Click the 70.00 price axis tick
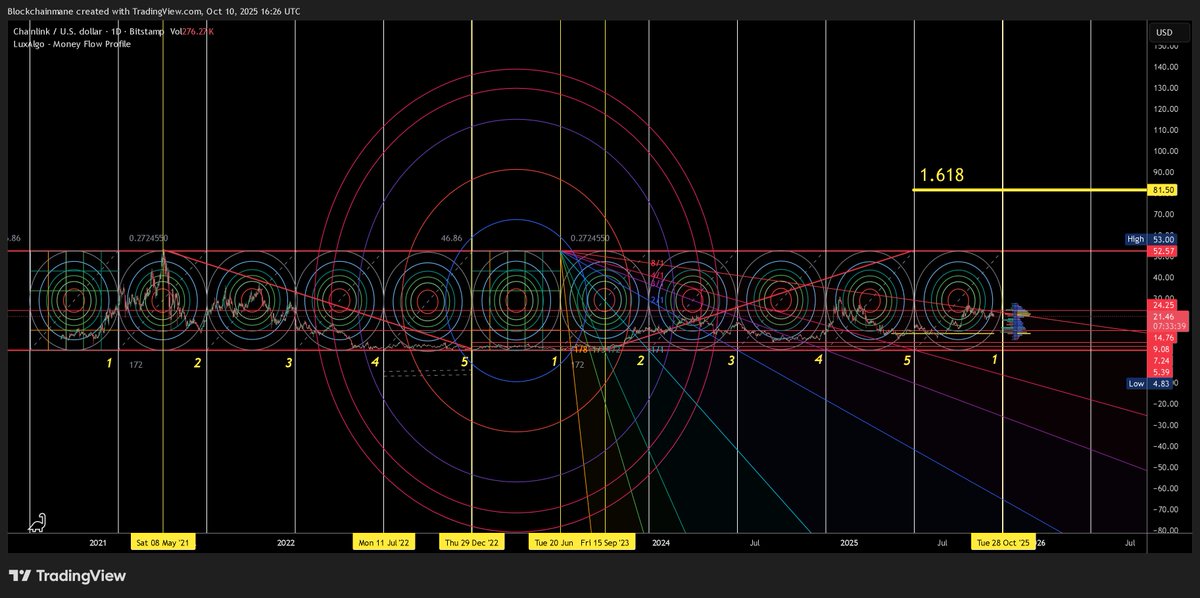Screen dimensions: 1200x598 tap(1163, 215)
